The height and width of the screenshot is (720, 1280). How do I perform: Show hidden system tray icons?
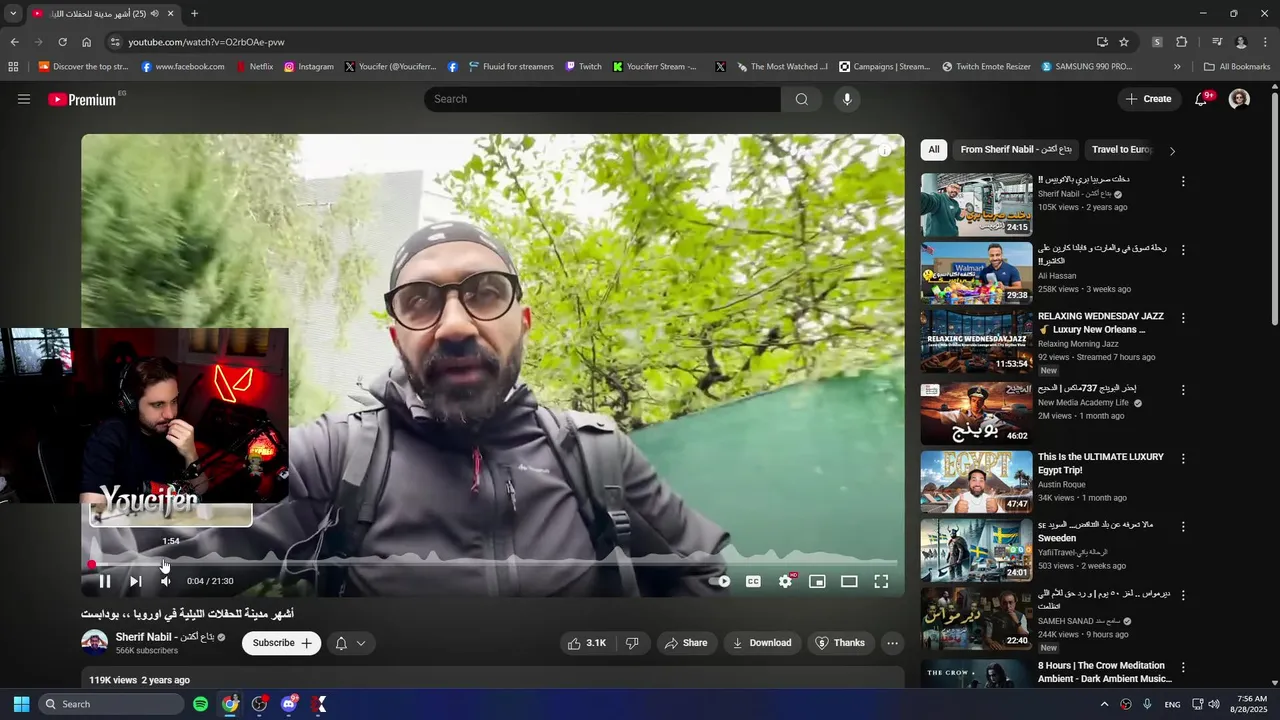click(1104, 704)
